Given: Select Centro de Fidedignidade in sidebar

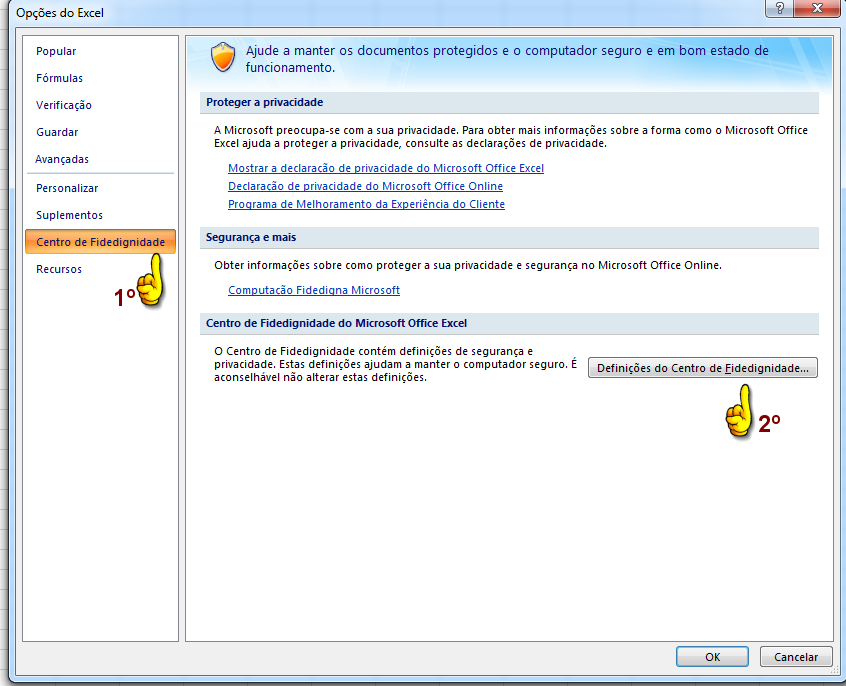Looking at the screenshot, I should [x=100, y=242].
